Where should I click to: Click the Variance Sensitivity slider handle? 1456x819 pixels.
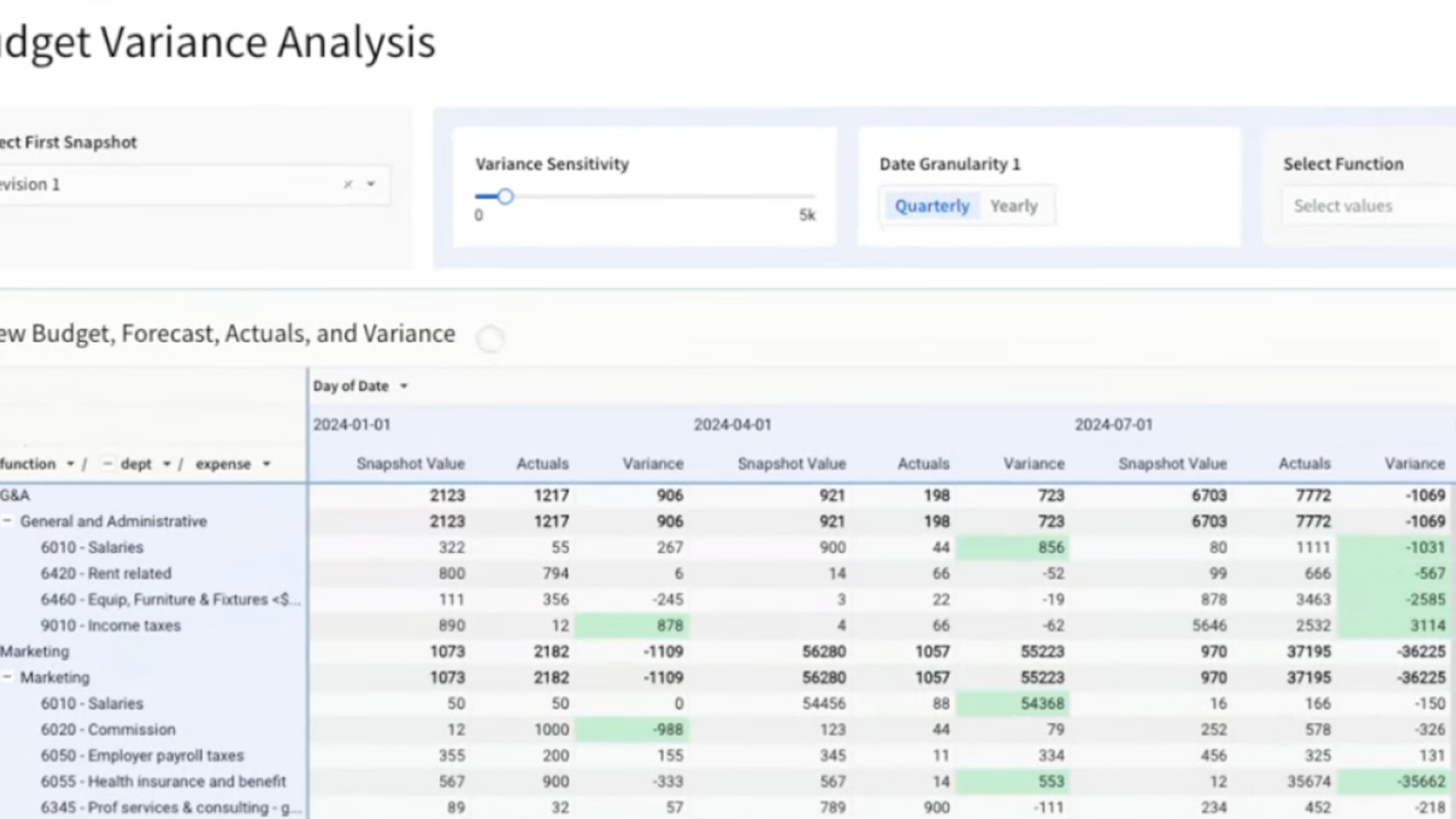[505, 197]
